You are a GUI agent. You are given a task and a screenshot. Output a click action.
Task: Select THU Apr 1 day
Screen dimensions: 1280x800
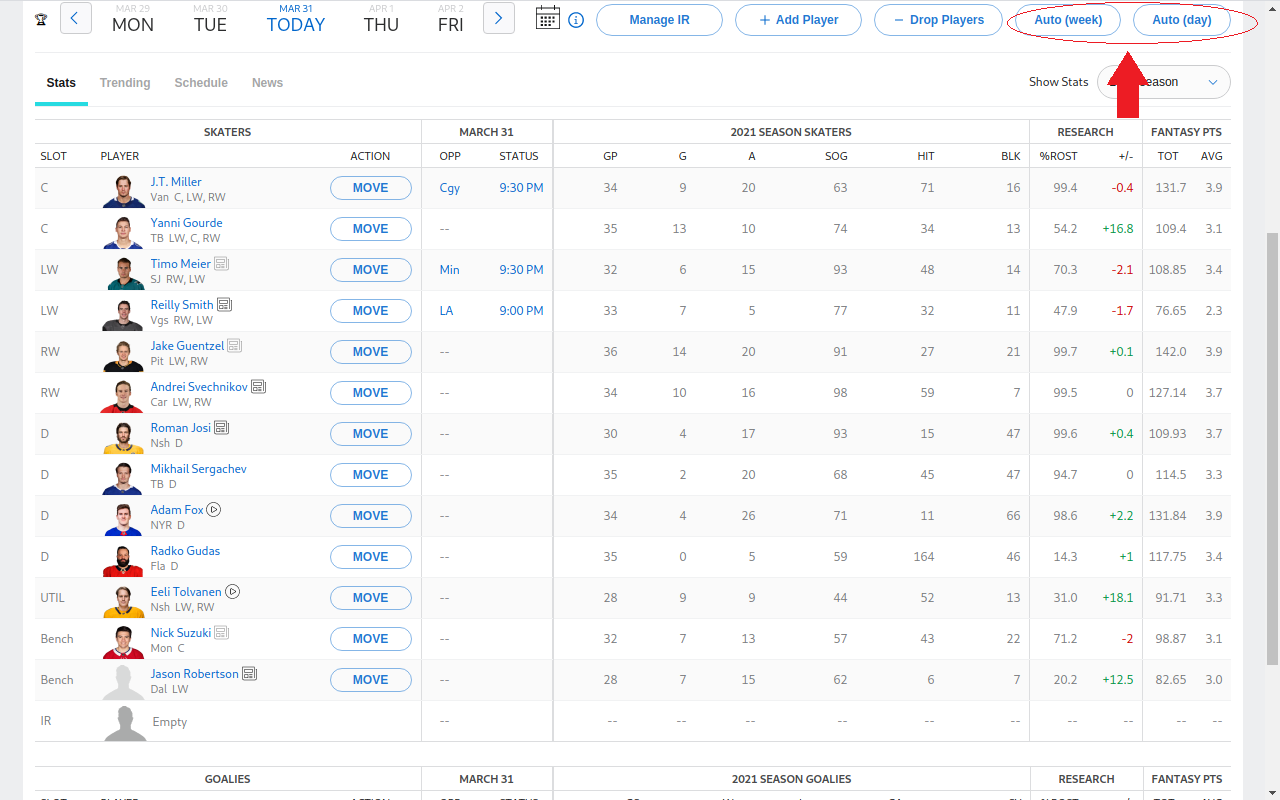pos(381,19)
